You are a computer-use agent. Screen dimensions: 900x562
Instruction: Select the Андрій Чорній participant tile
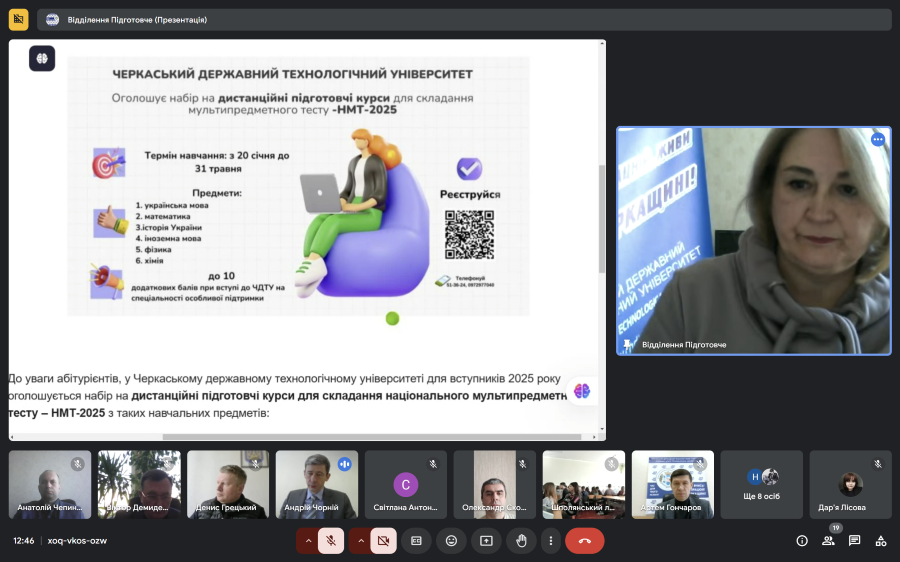[317, 485]
